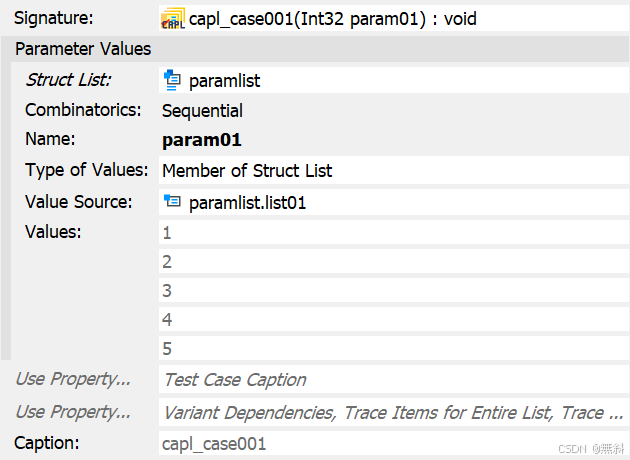Select value 5 in the Values list
Image resolution: width=630 pixels, height=460 pixels.
392,349
